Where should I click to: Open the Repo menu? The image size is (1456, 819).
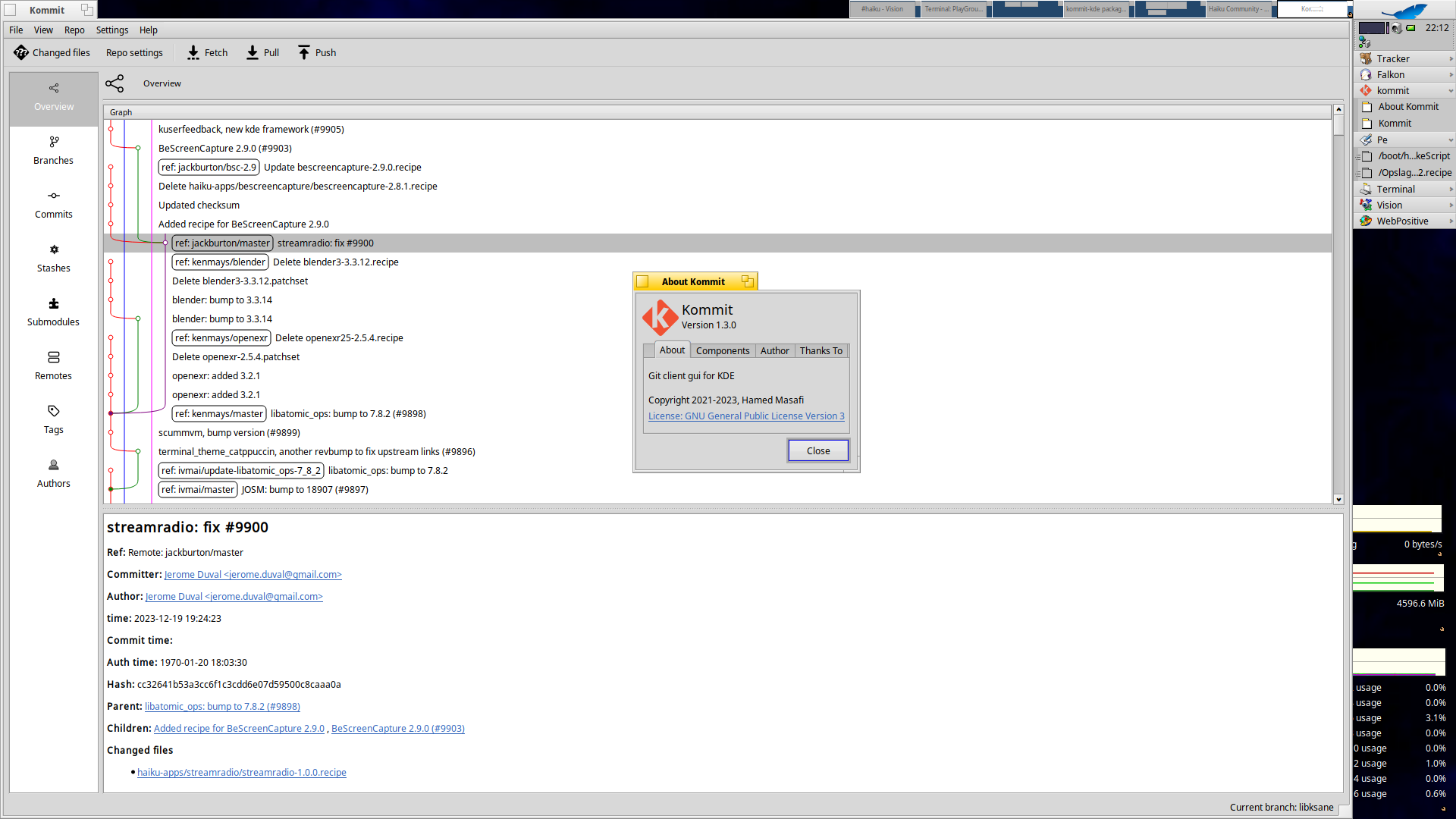(x=74, y=30)
